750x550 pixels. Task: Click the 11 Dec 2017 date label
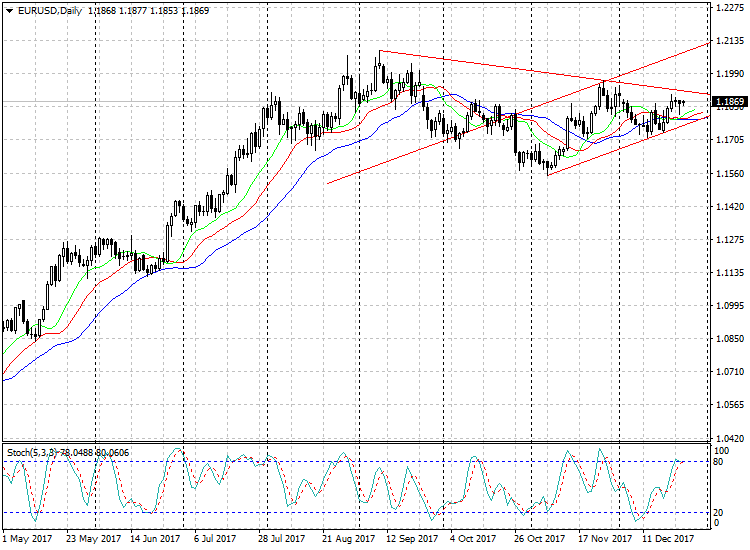pyautogui.click(x=668, y=539)
